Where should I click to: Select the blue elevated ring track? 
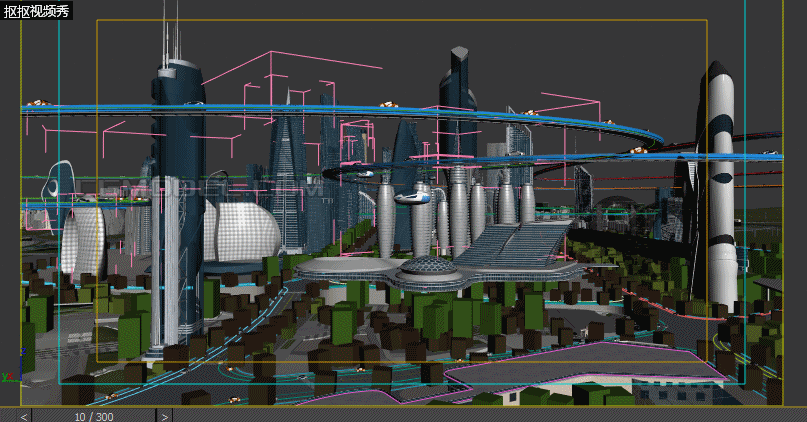[x=340, y=111]
